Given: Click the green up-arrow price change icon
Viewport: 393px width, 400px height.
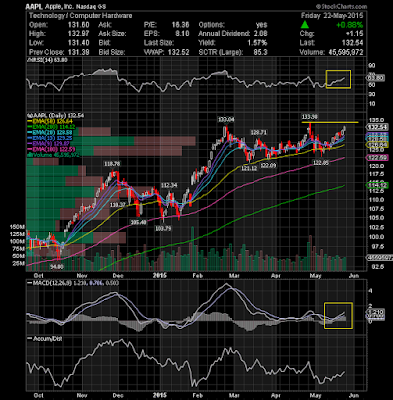Looking at the screenshot, I should (x=304, y=25).
